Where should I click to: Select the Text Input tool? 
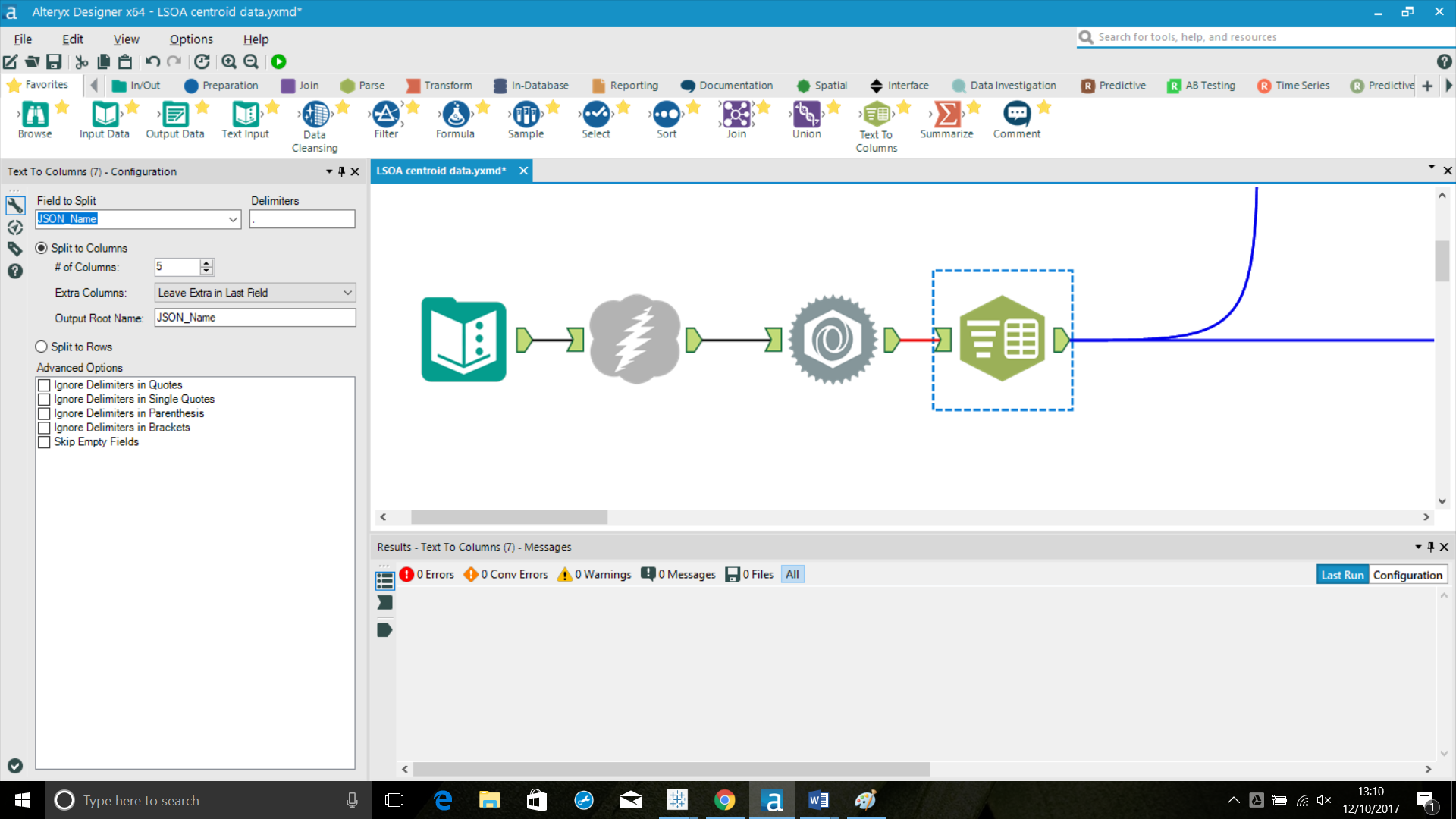click(x=245, y=120)
